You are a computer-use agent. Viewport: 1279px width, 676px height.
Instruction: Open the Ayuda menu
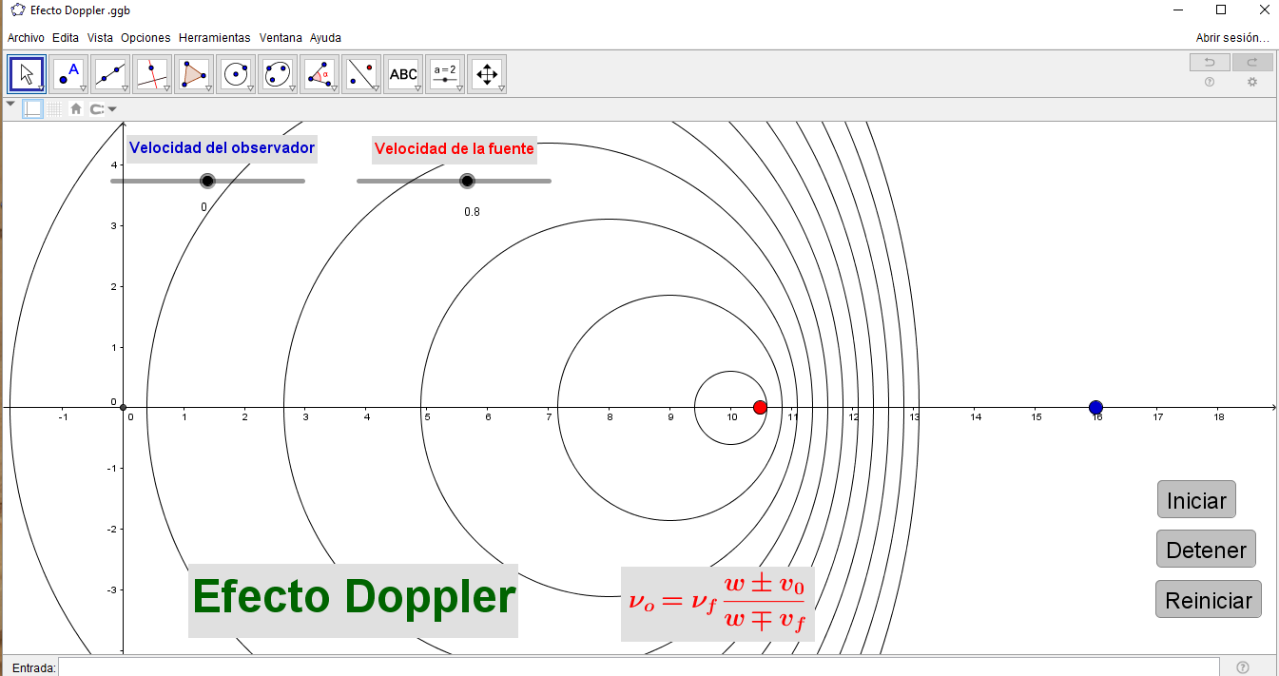[326, 38]
